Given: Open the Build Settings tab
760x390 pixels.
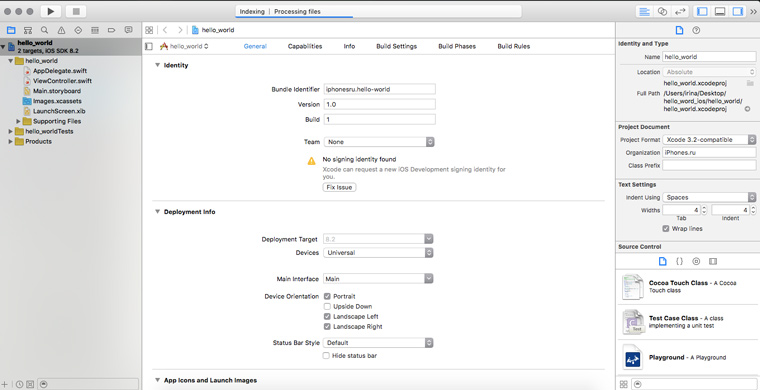Looking at the screenshot, I should click(396, 47).
